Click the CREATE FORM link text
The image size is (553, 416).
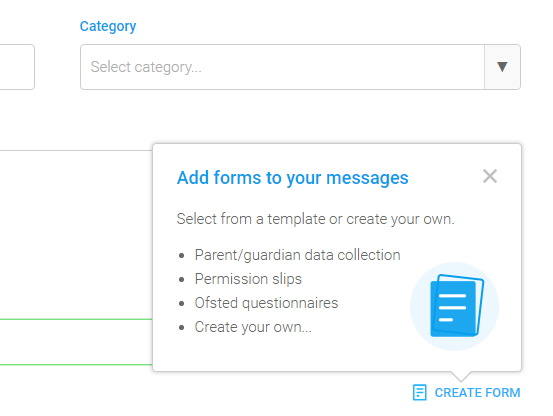(477, 393)
